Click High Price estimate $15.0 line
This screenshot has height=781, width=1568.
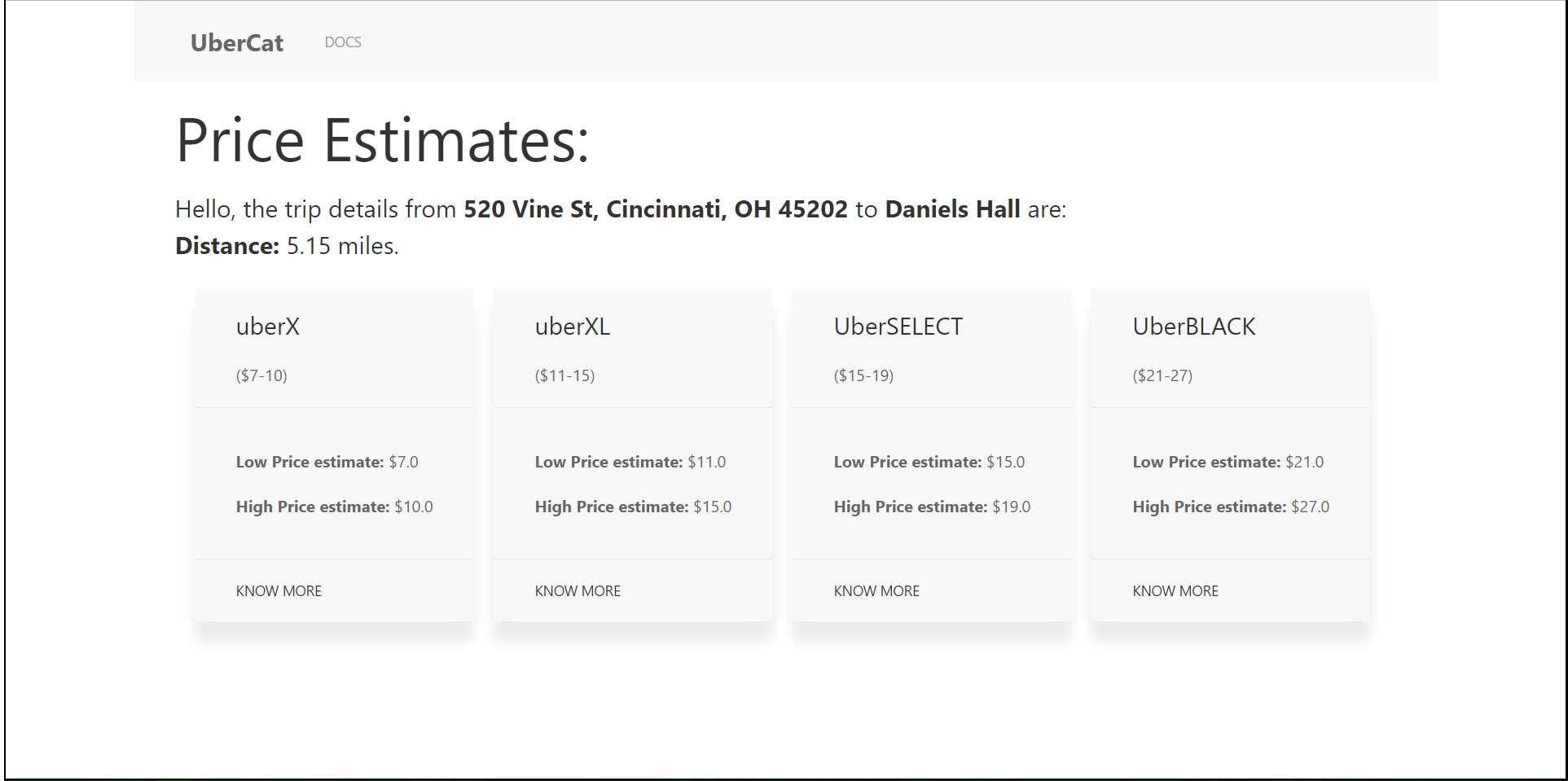[634, 507]
